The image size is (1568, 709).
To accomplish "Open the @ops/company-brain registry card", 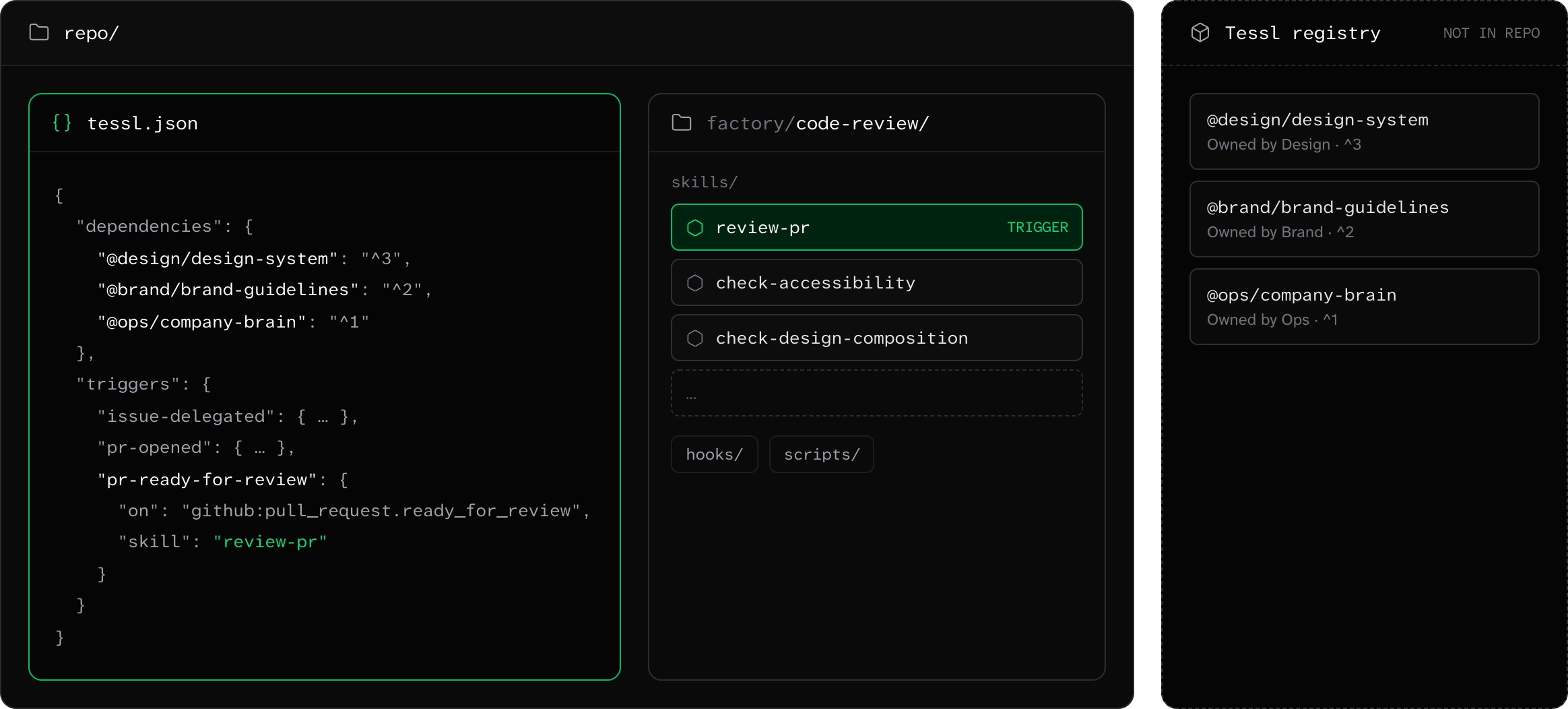I will [x=1365, y=307].
